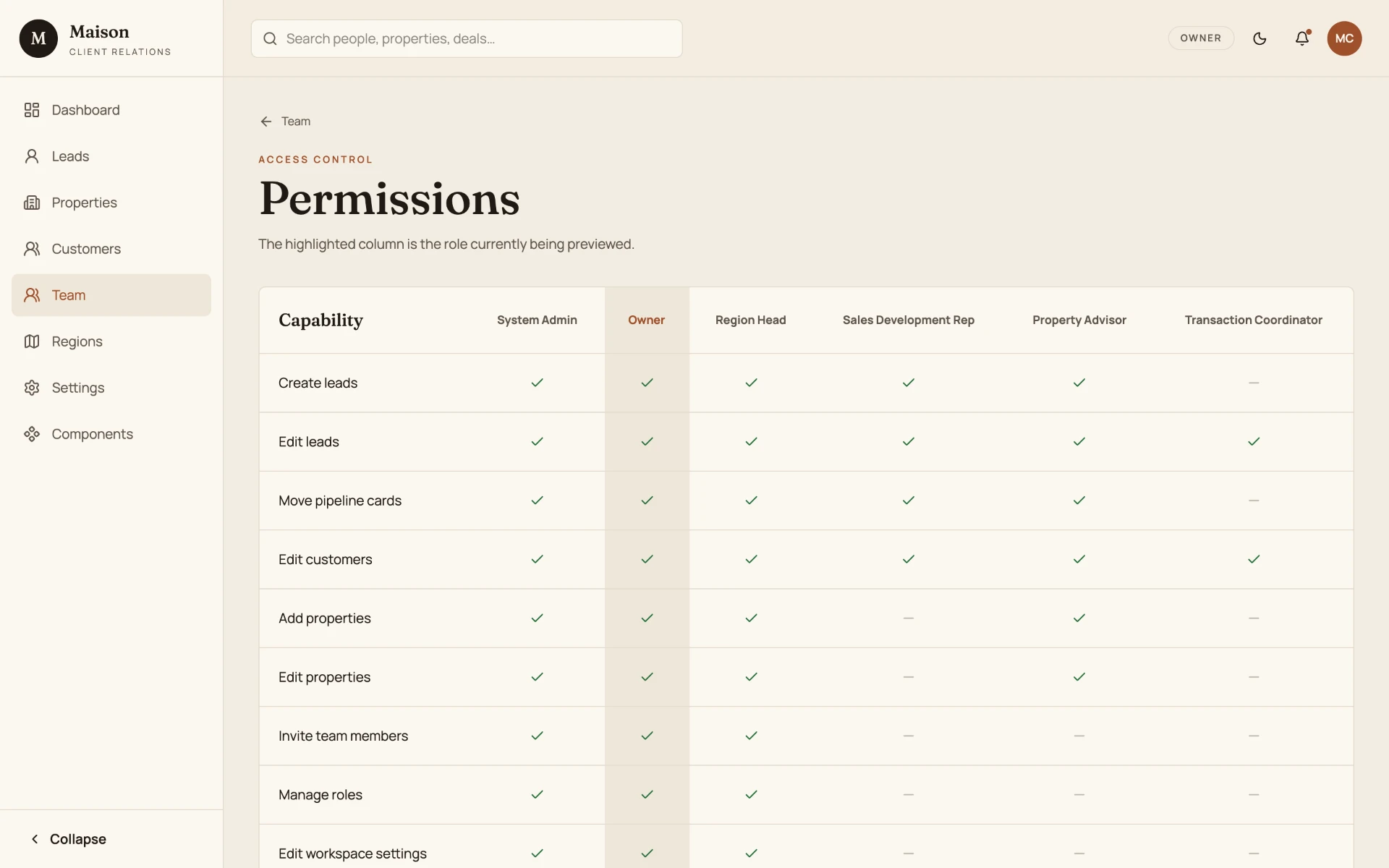Click Edit properties row label
This screenshot has height=868, width=1389.
tap(325, 677)
